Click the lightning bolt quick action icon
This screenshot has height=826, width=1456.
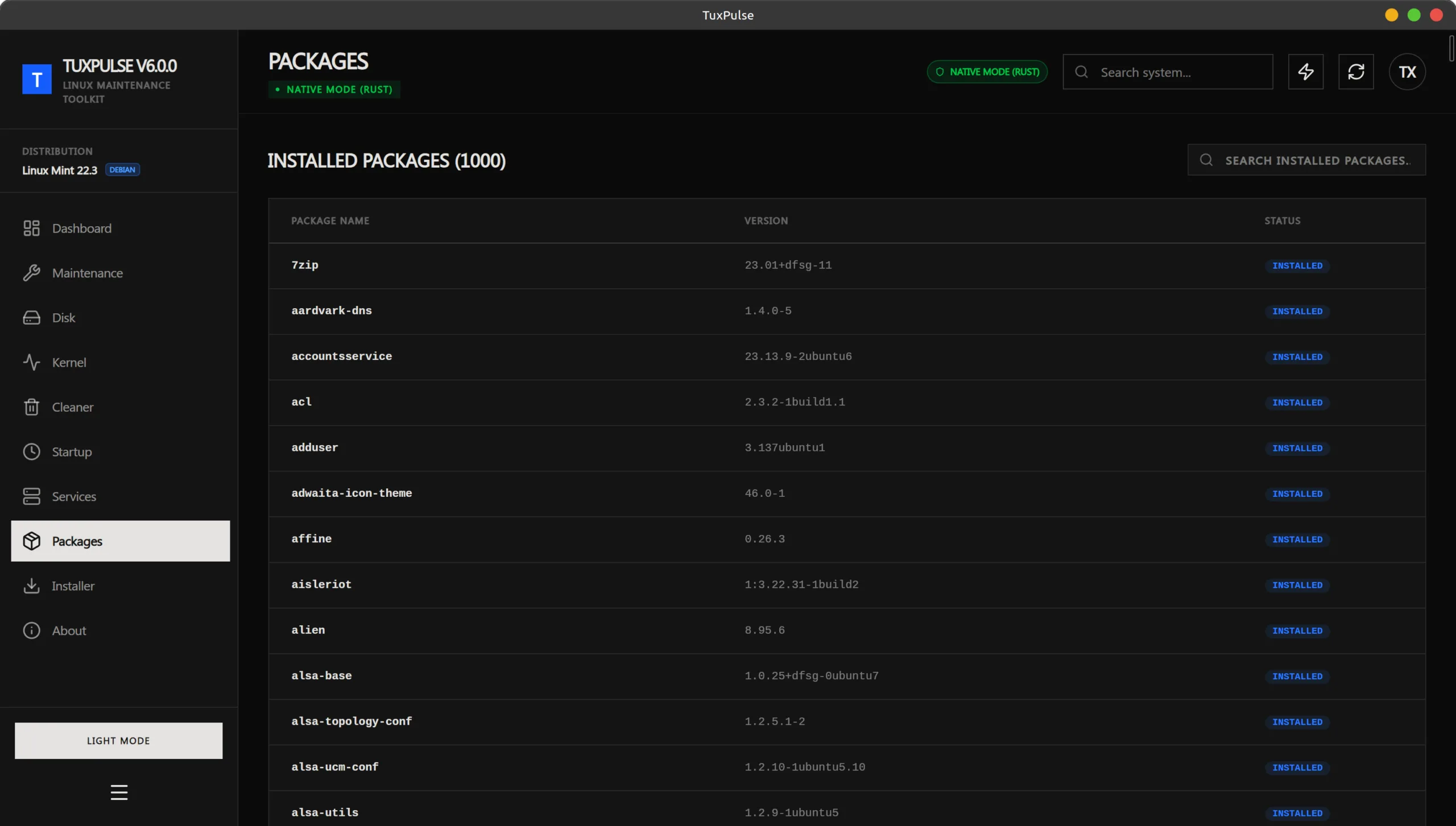point(1305,72)
